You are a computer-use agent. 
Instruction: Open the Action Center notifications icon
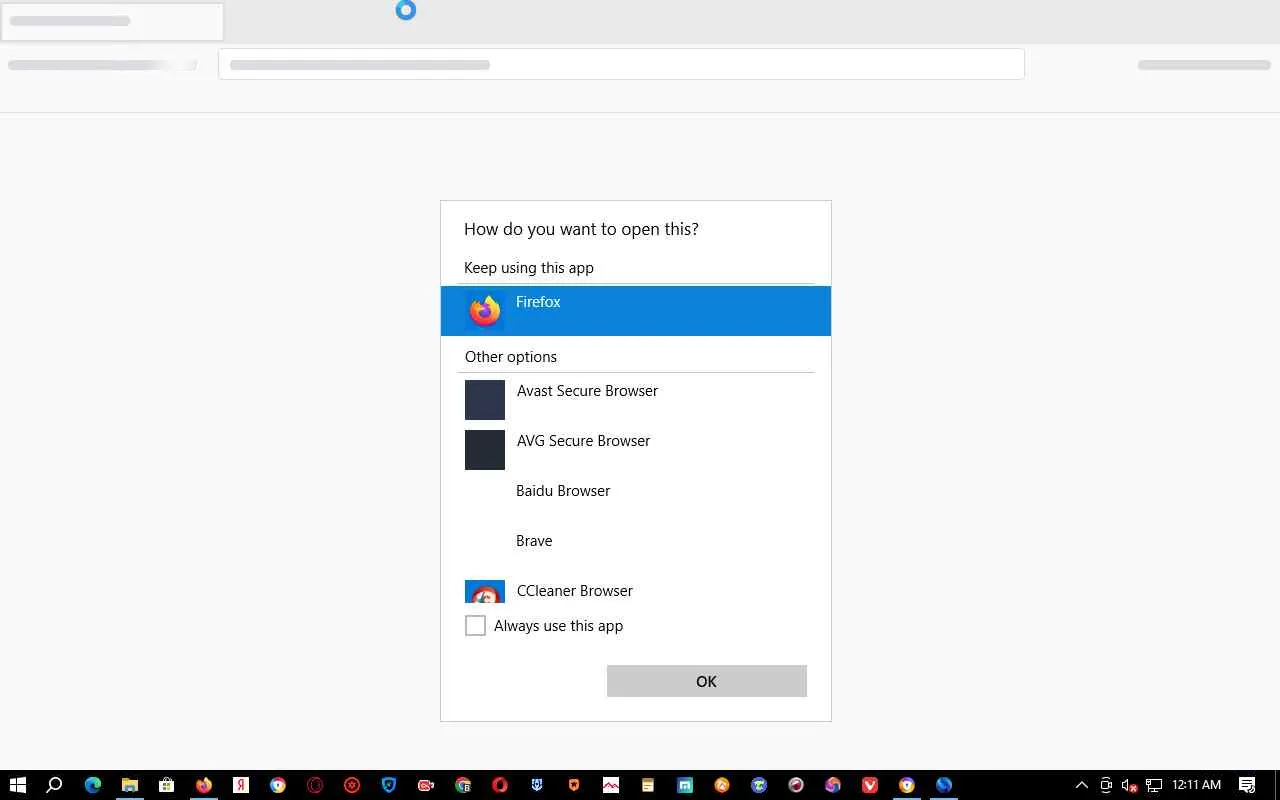(1247, 785)
